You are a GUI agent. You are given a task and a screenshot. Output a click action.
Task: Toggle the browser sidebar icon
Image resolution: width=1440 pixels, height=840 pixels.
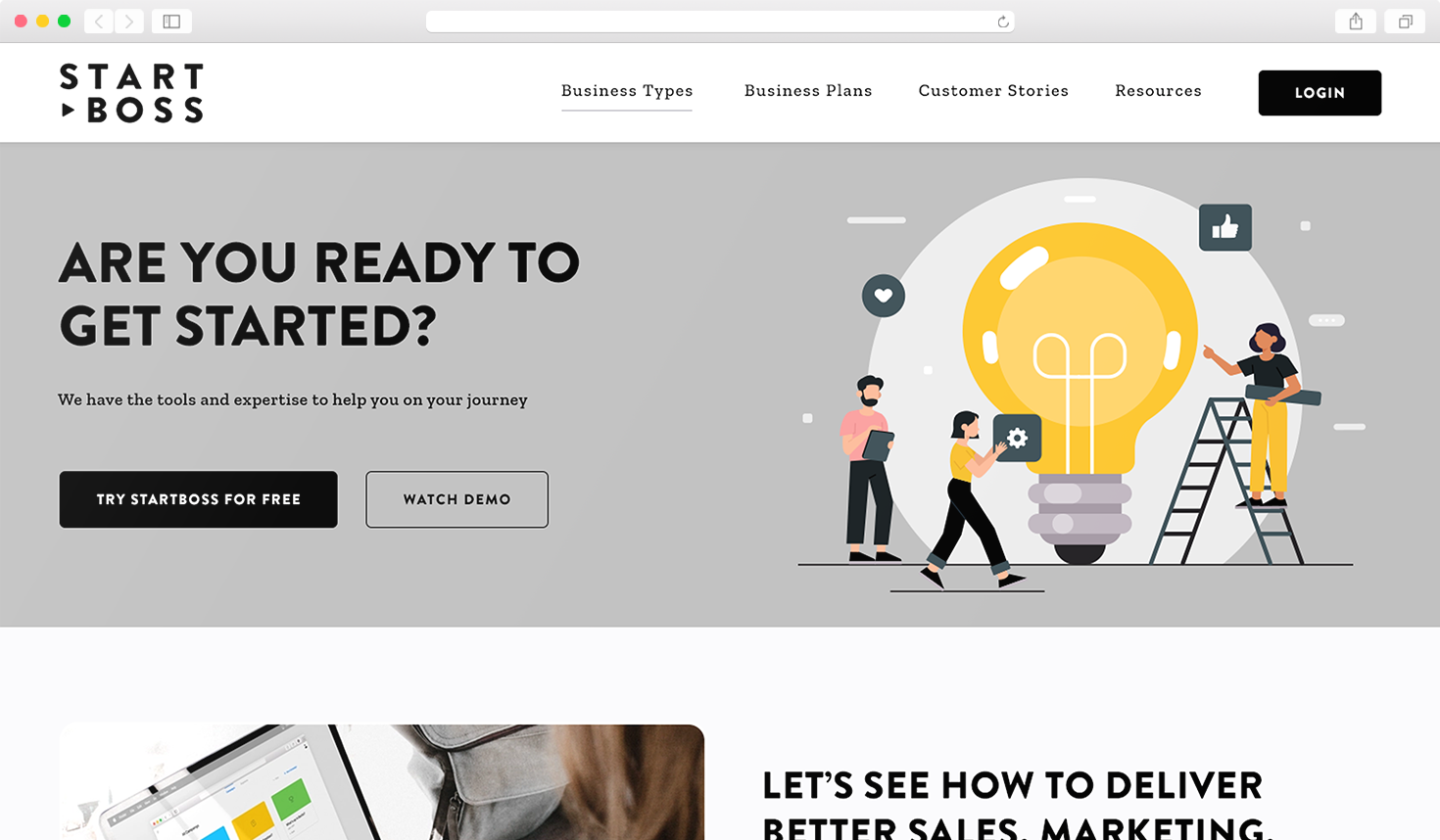(x=171, y=22)
